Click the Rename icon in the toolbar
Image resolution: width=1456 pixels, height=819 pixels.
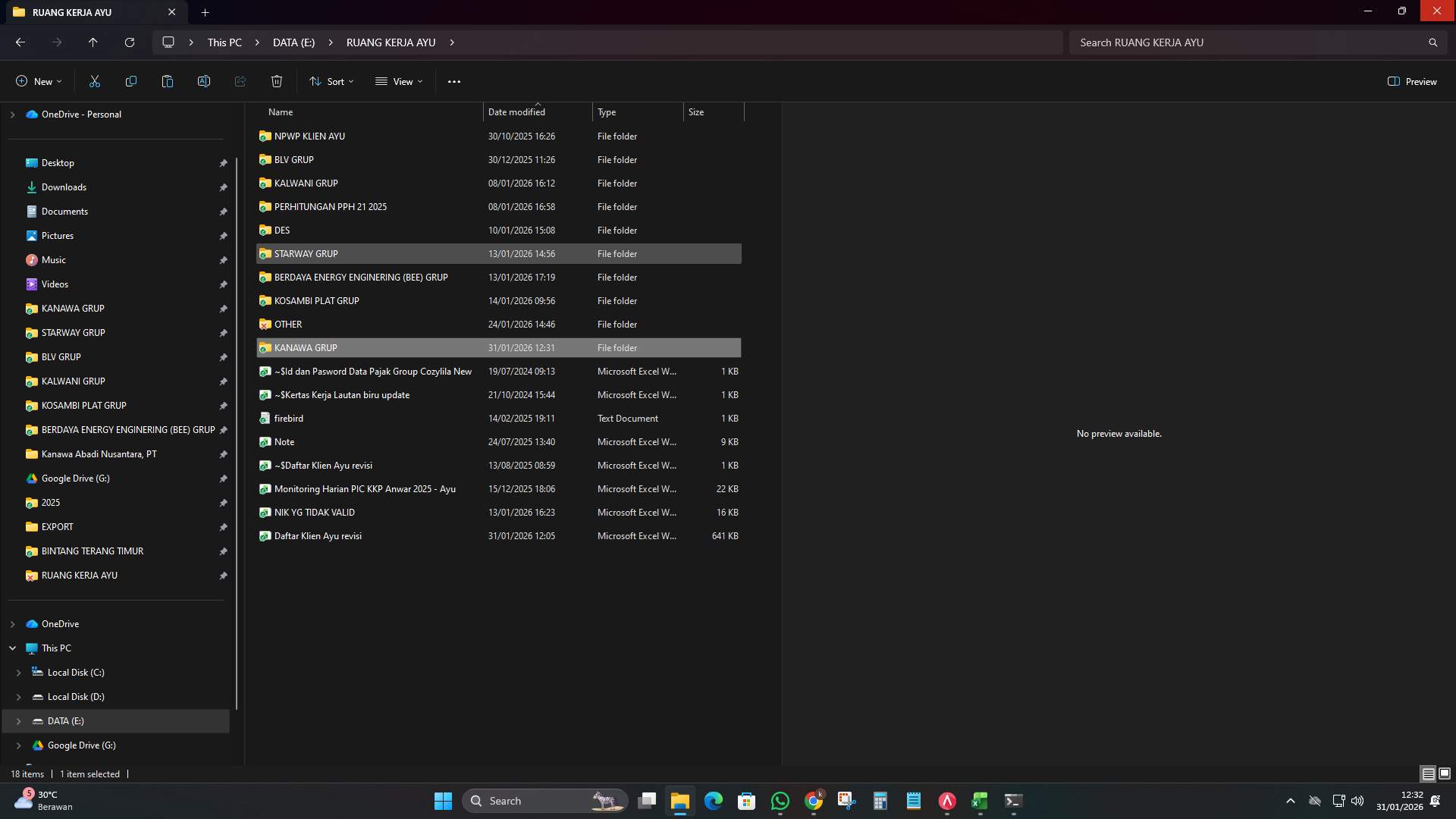click(203, 81)
